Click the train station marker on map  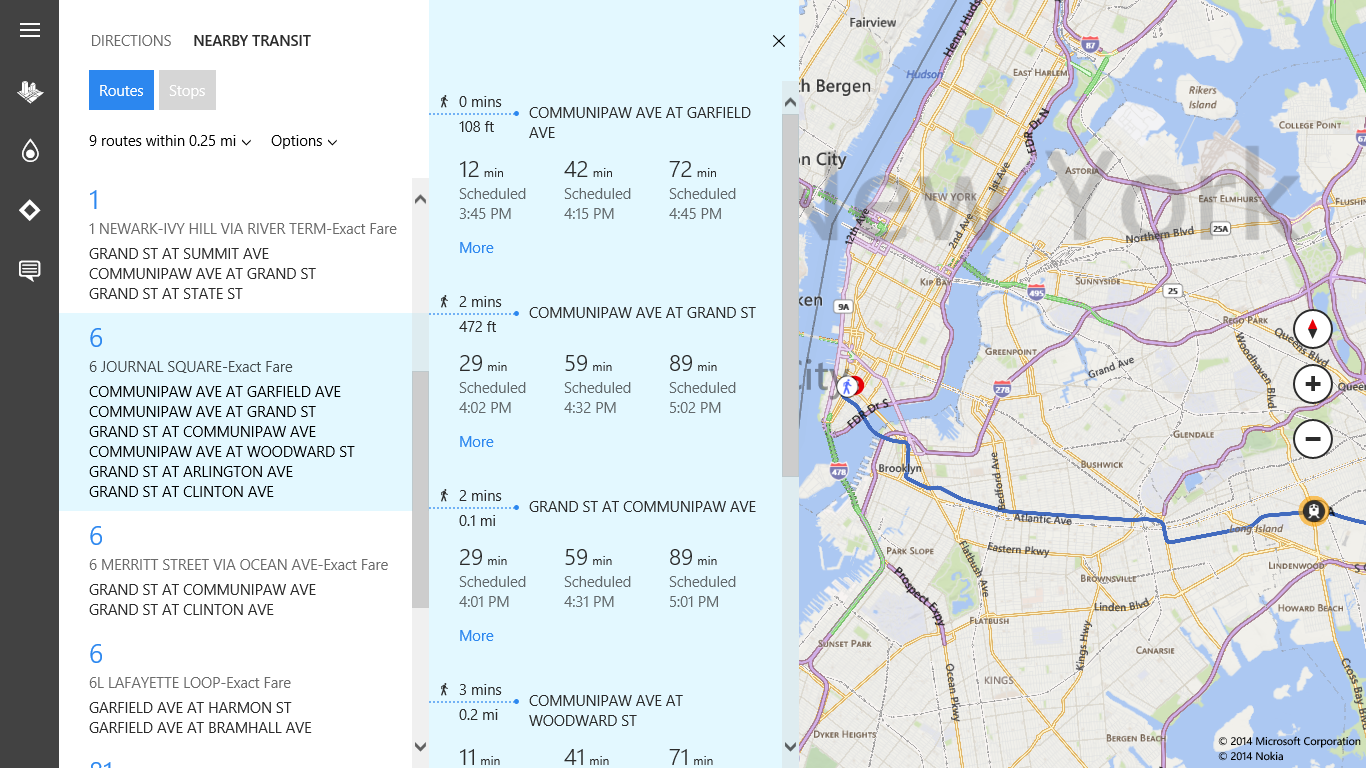[x=1313, y=511]
